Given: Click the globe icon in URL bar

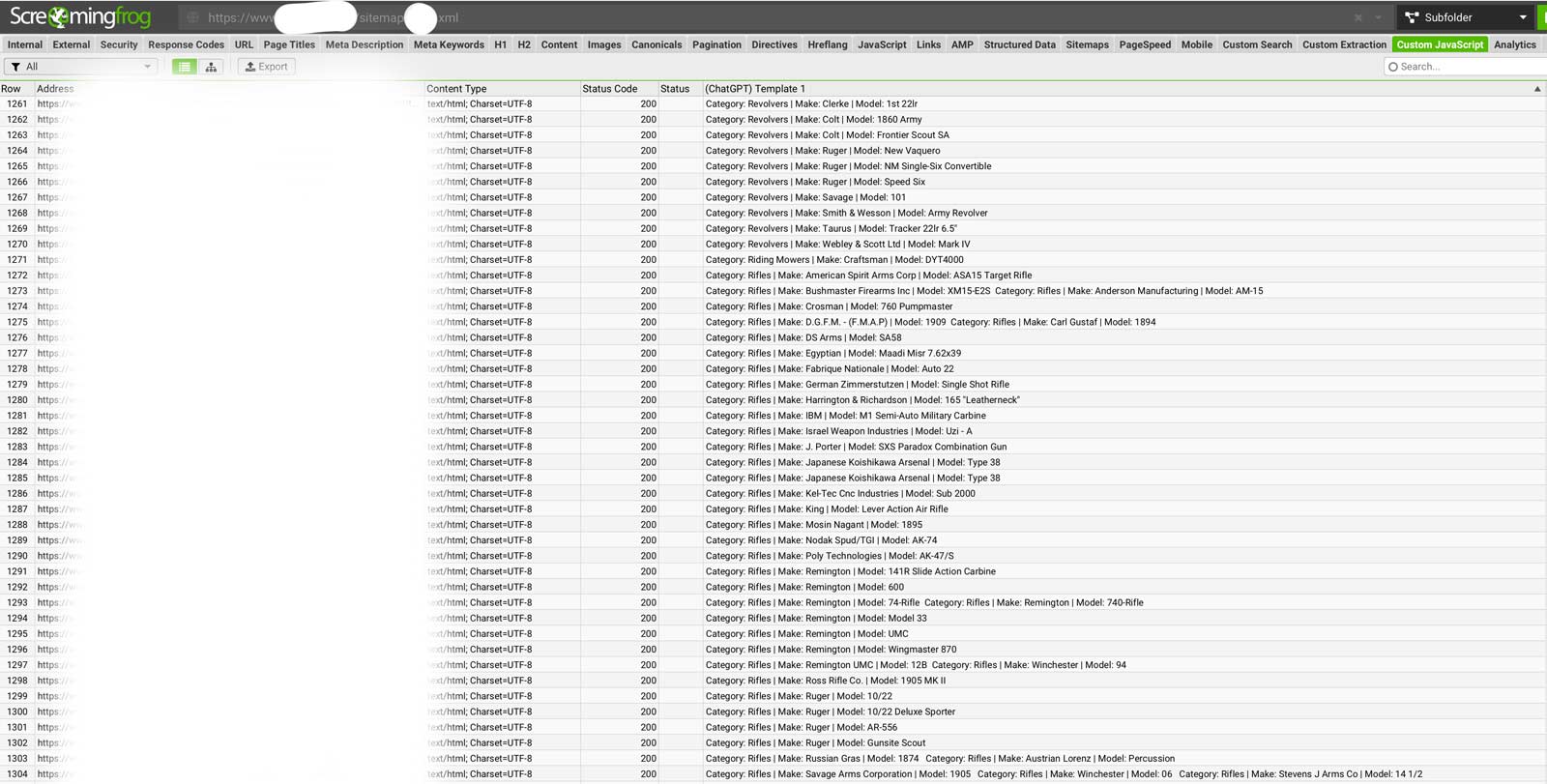Looking at the screenshot, I should pos(192,17).
